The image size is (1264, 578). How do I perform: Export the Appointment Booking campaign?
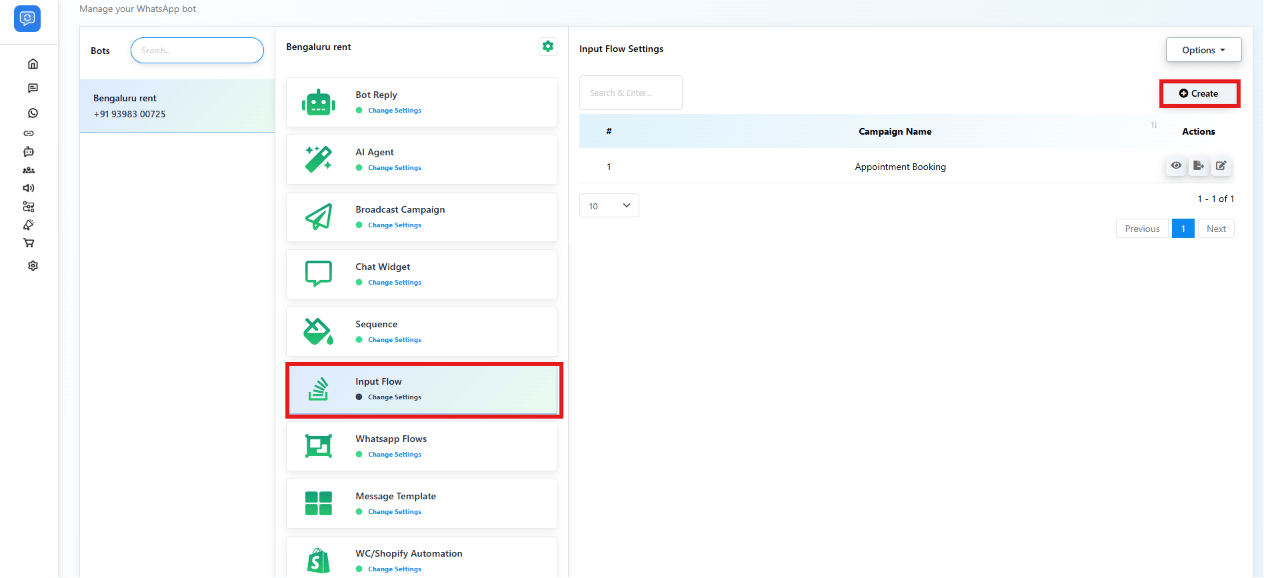(1198, 166)
